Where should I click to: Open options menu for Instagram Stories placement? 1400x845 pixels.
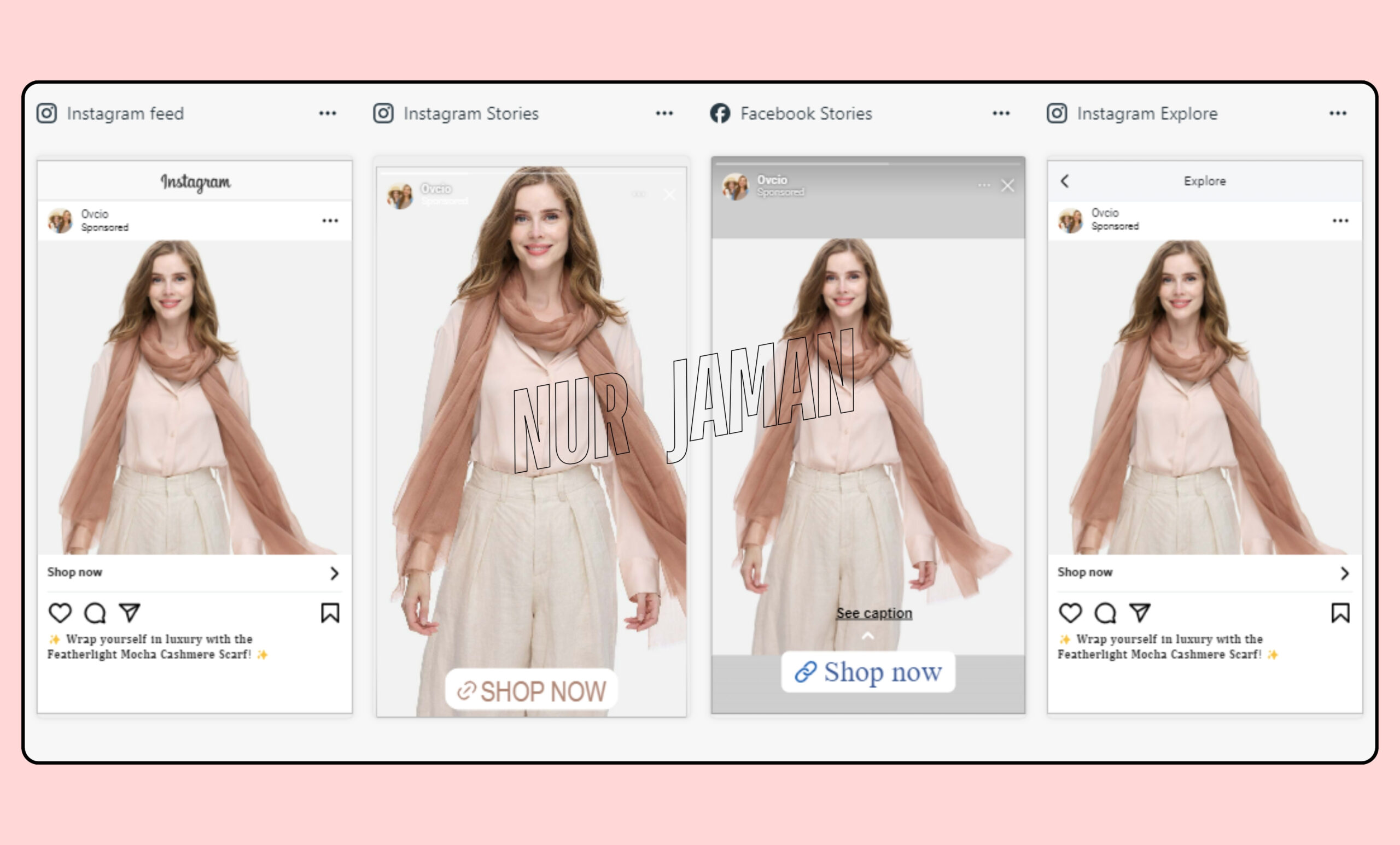[664, 114]
